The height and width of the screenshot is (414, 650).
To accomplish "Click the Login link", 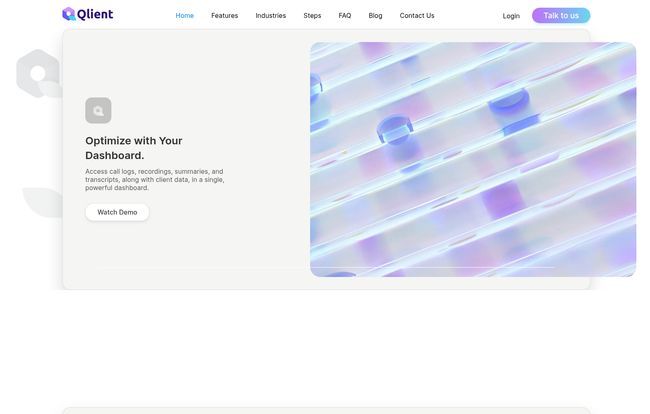I will (511, 16).
